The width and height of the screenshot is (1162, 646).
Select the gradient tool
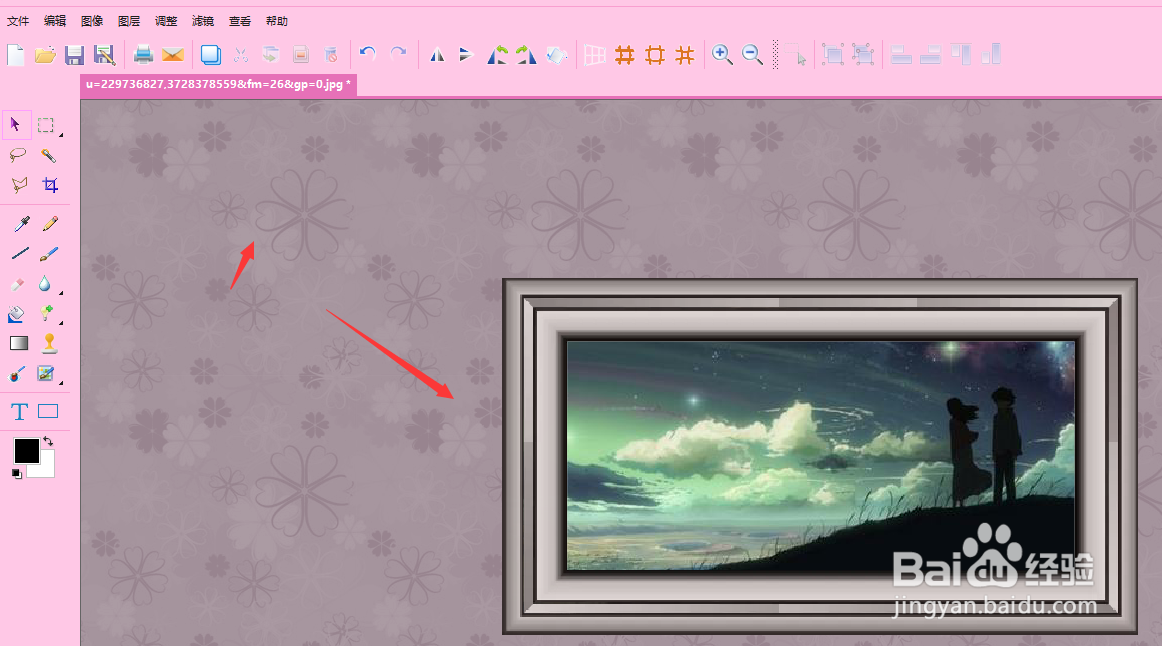click(19, 343)
